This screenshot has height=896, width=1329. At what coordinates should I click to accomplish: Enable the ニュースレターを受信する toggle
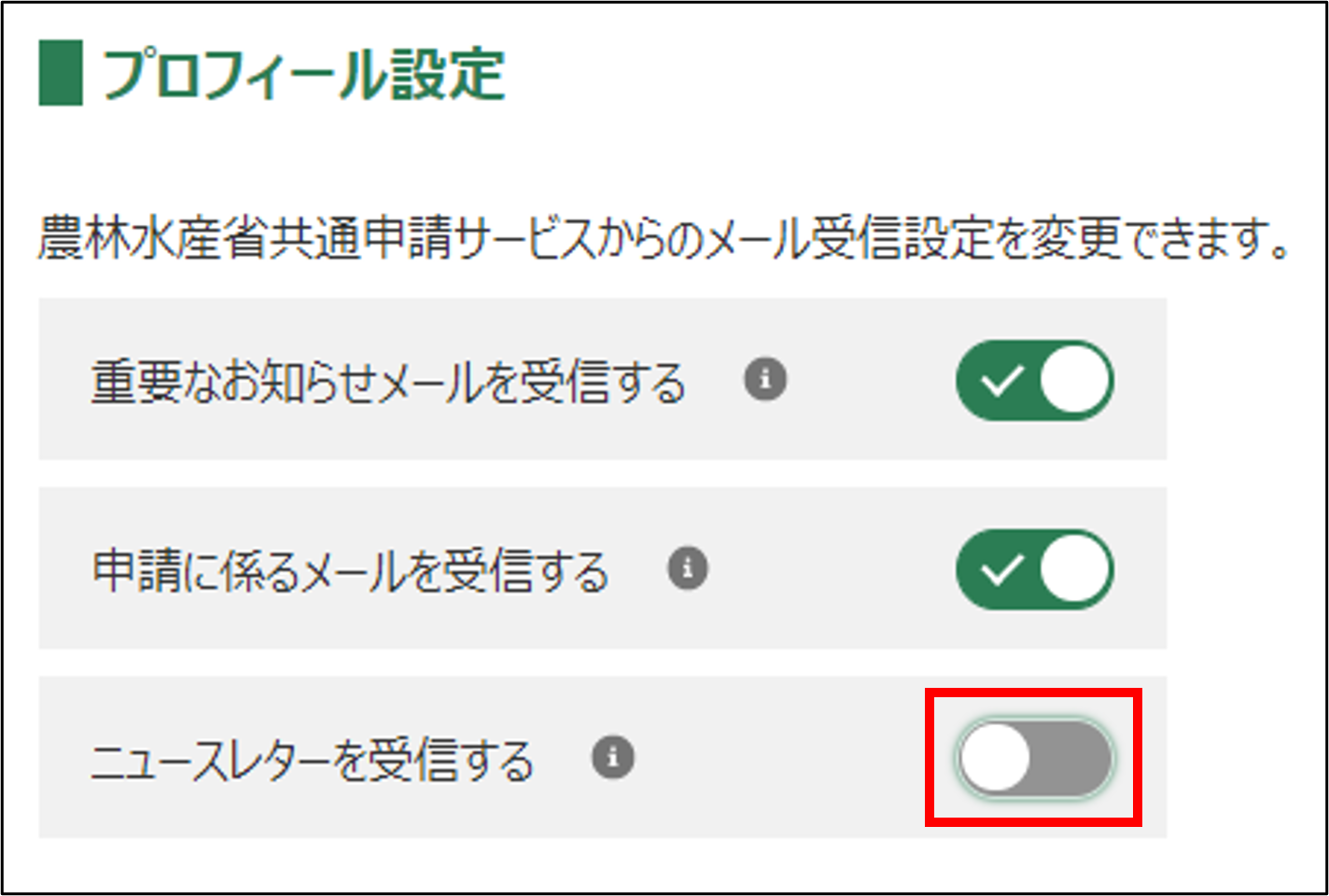click(x=1034, y=758)
